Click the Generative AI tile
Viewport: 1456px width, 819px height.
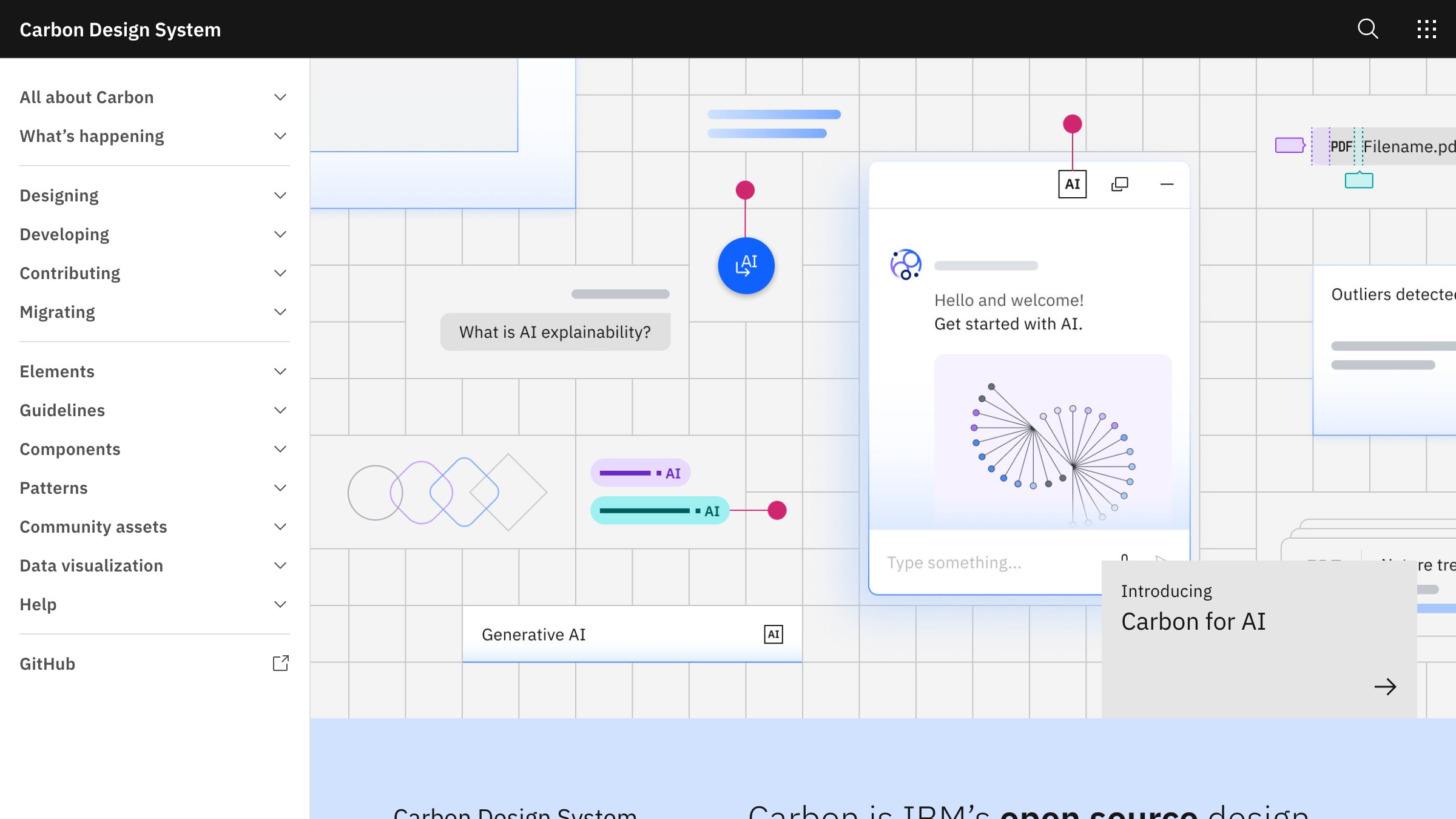[632, 634]
